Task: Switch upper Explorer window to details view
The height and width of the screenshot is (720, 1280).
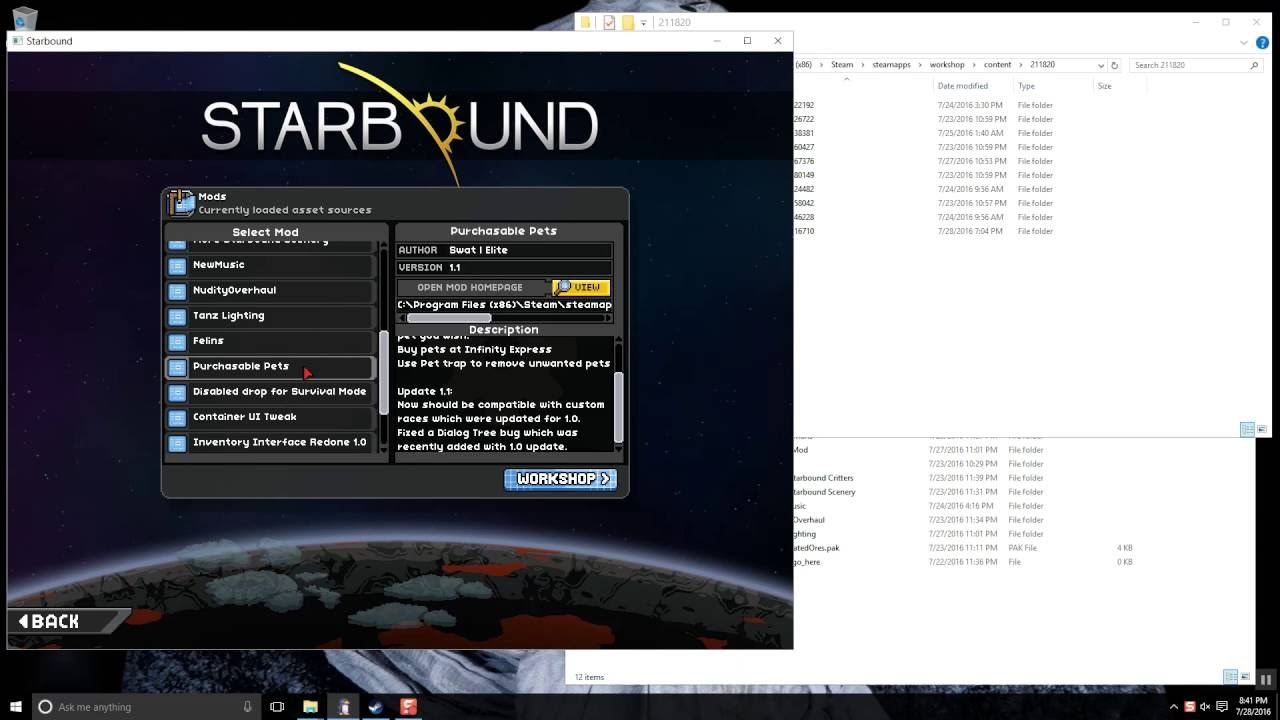Action: click(1247, 429)
